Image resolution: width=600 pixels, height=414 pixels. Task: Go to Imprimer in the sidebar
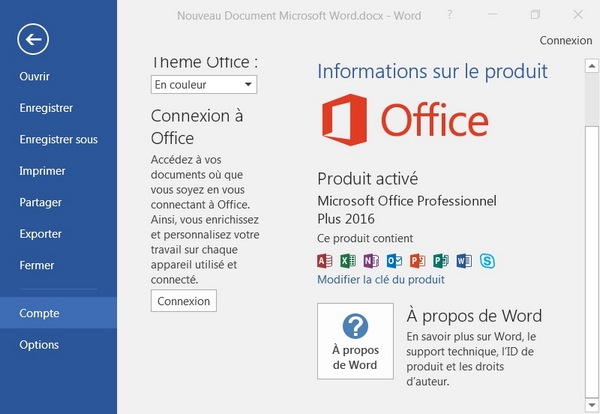42,171
